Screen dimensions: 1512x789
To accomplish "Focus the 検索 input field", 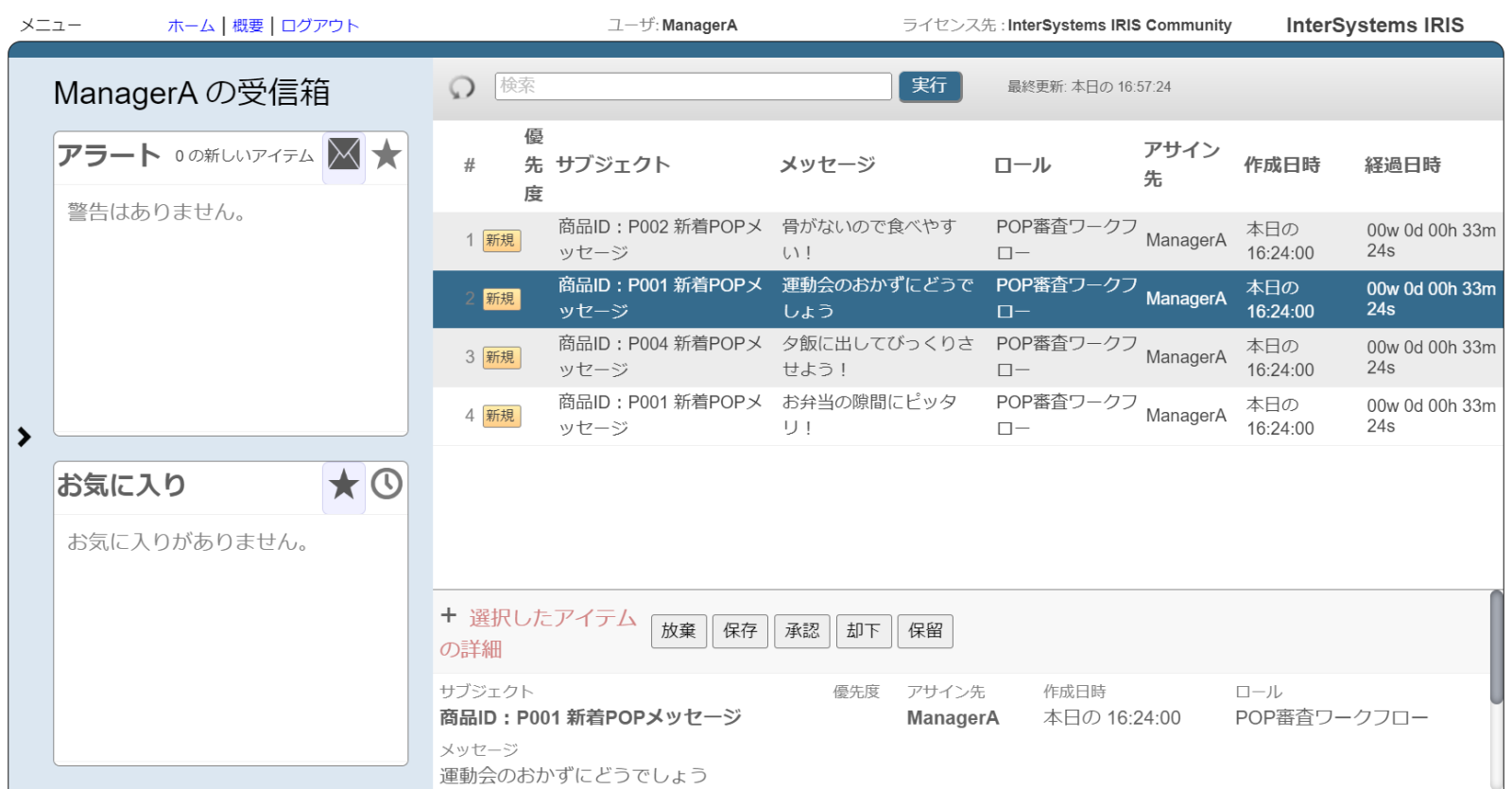I will click(693, 86).
